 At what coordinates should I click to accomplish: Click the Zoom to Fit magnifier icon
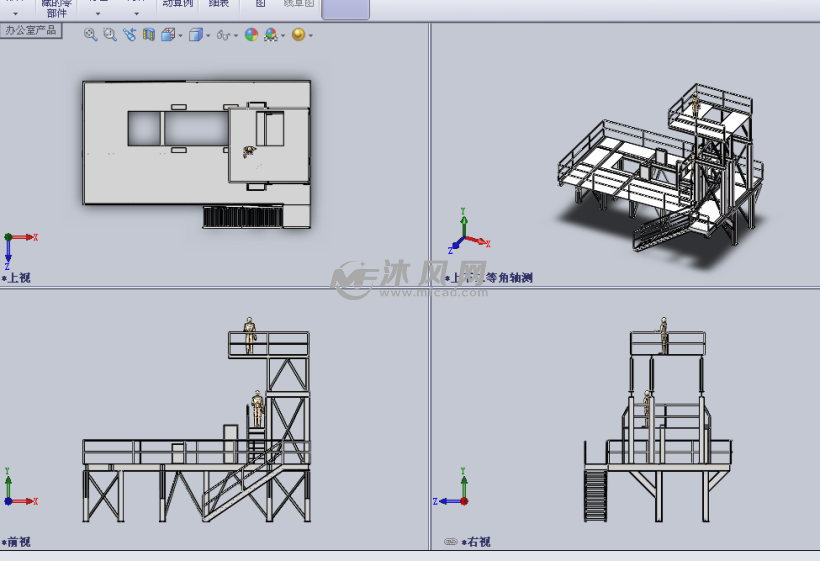click(x=90, y=34)
